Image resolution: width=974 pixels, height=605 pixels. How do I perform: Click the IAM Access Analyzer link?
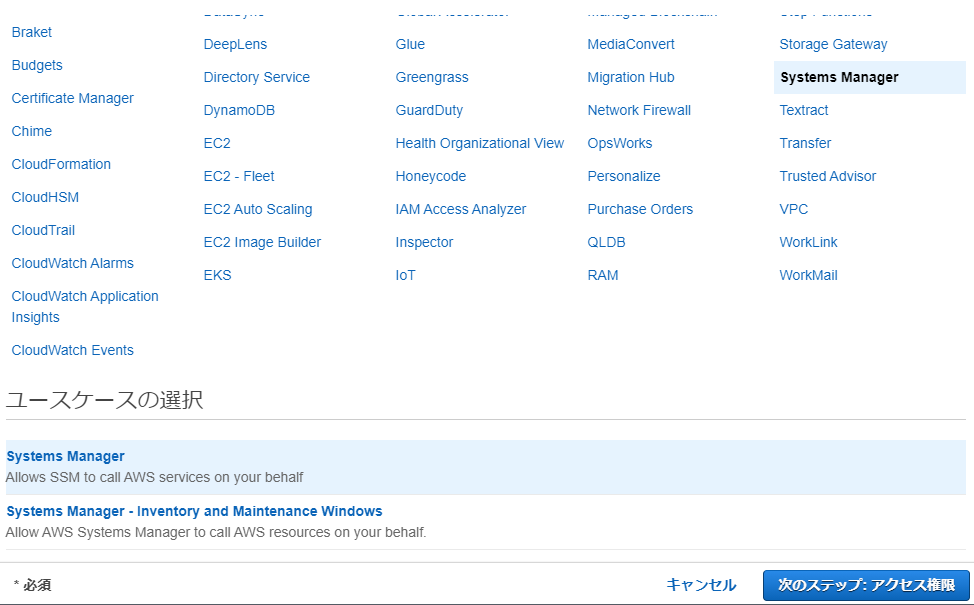point(460,209)
